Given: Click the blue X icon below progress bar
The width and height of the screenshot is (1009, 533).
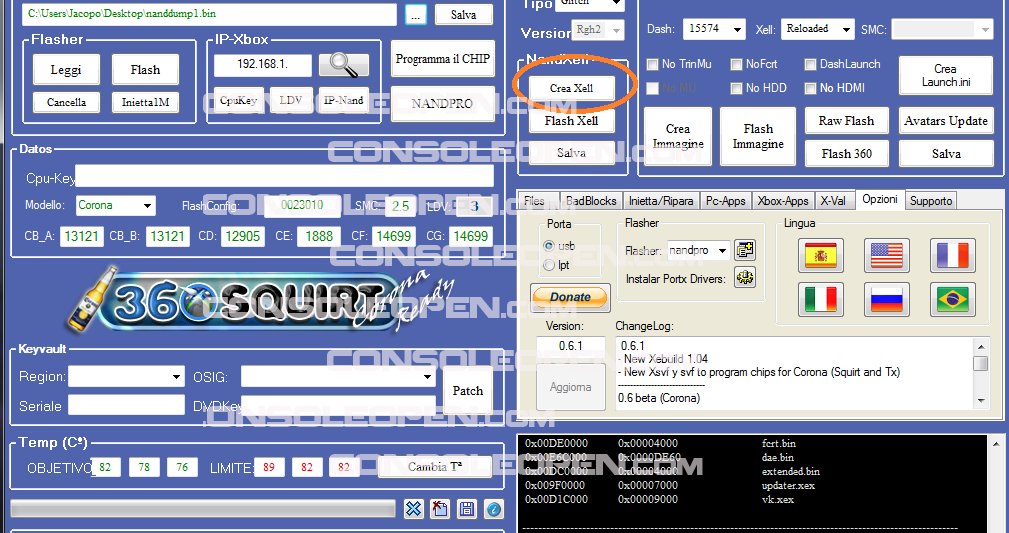Looking at the screenshot, I should click(414, 509).
